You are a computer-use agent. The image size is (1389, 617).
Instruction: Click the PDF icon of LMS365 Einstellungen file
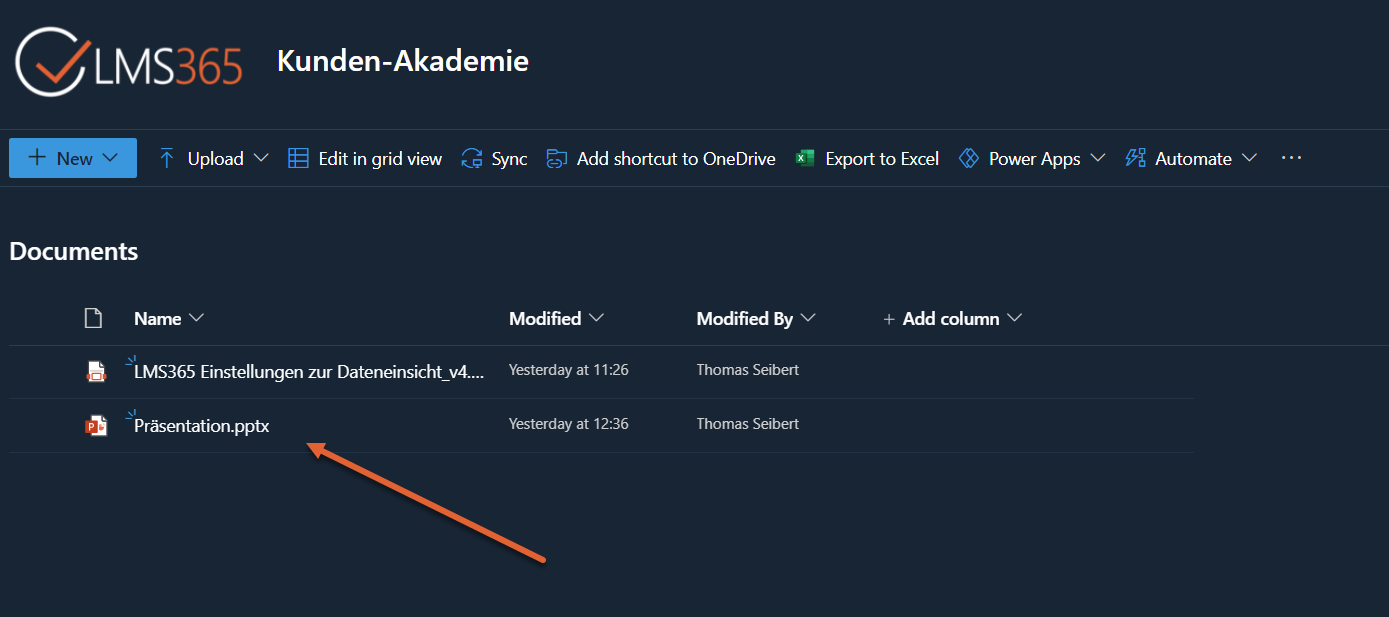point(96,372)
